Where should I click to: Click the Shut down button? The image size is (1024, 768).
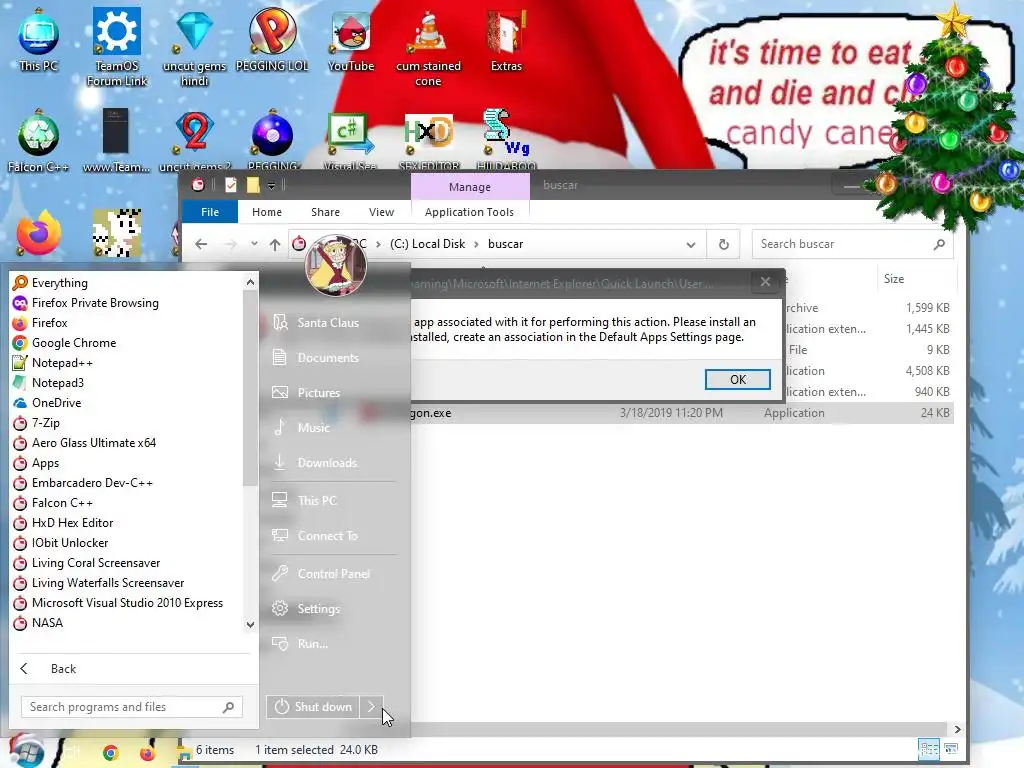[x=313, y=707]
